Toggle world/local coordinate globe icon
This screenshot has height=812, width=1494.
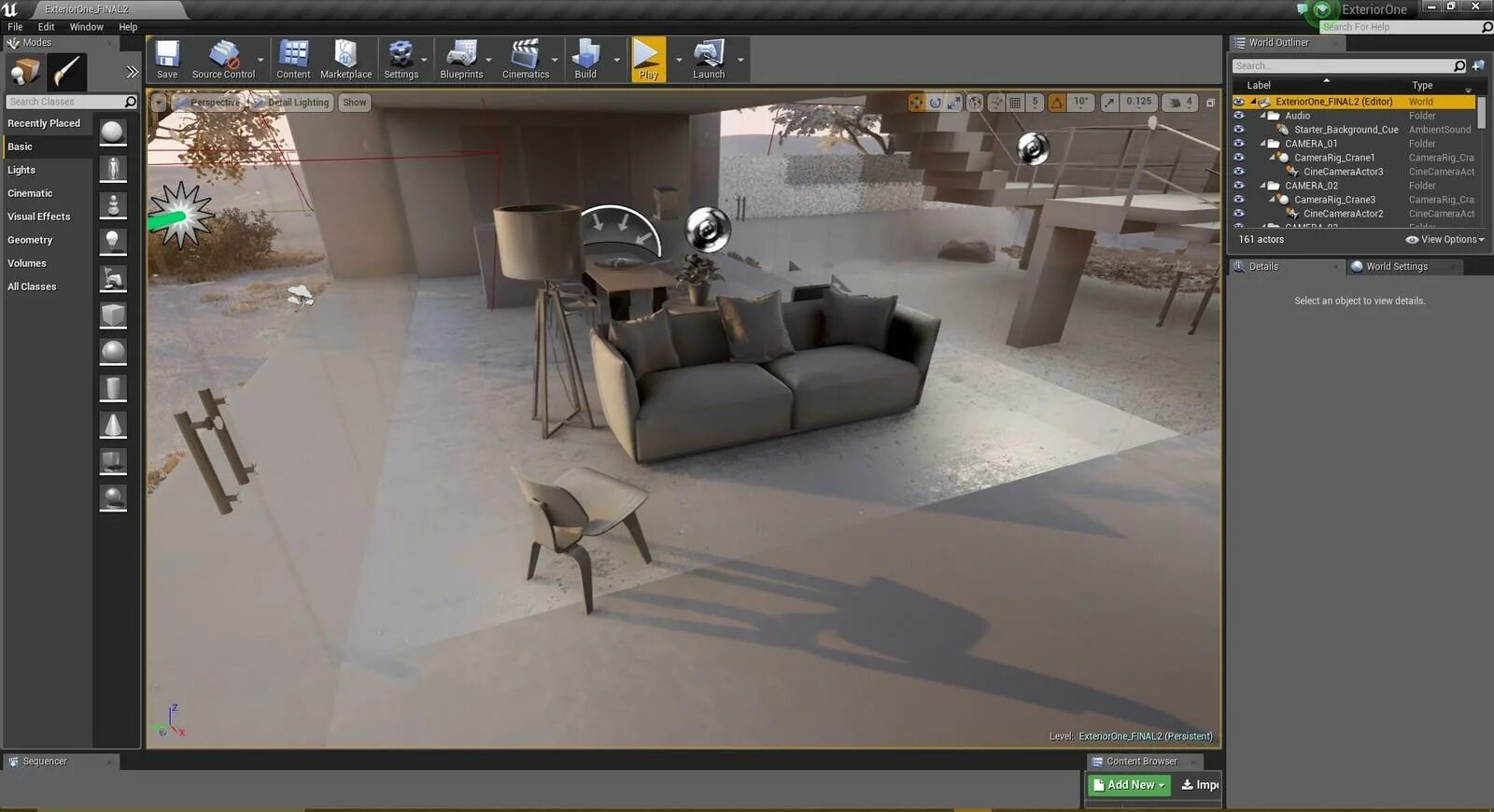click(x=975, y=103)
